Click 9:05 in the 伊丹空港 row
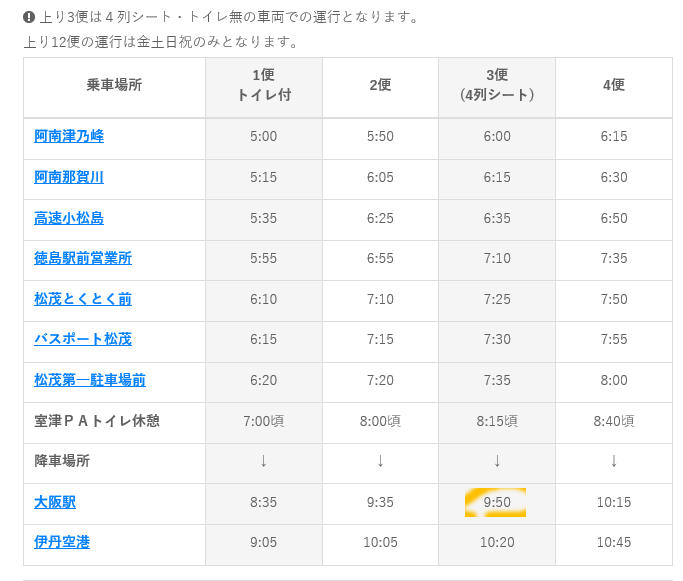The width and height of the screenshot is (683, 581). pos(264,542)
